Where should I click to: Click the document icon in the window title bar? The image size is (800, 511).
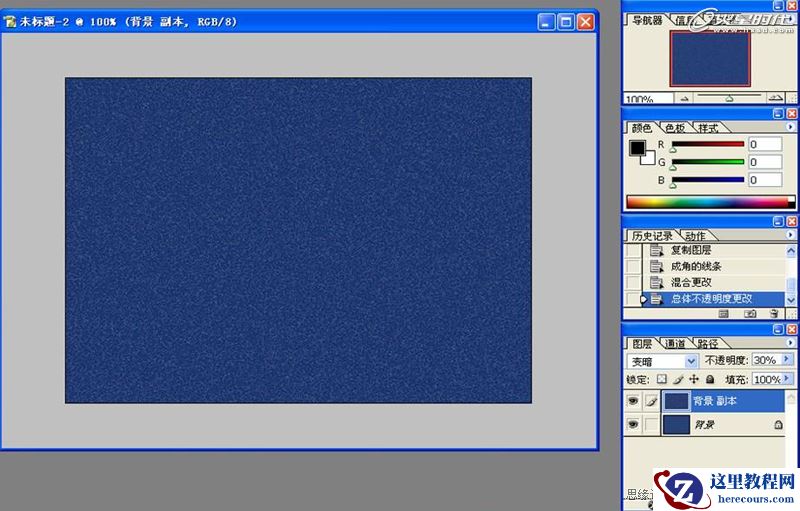click(10, 22)
